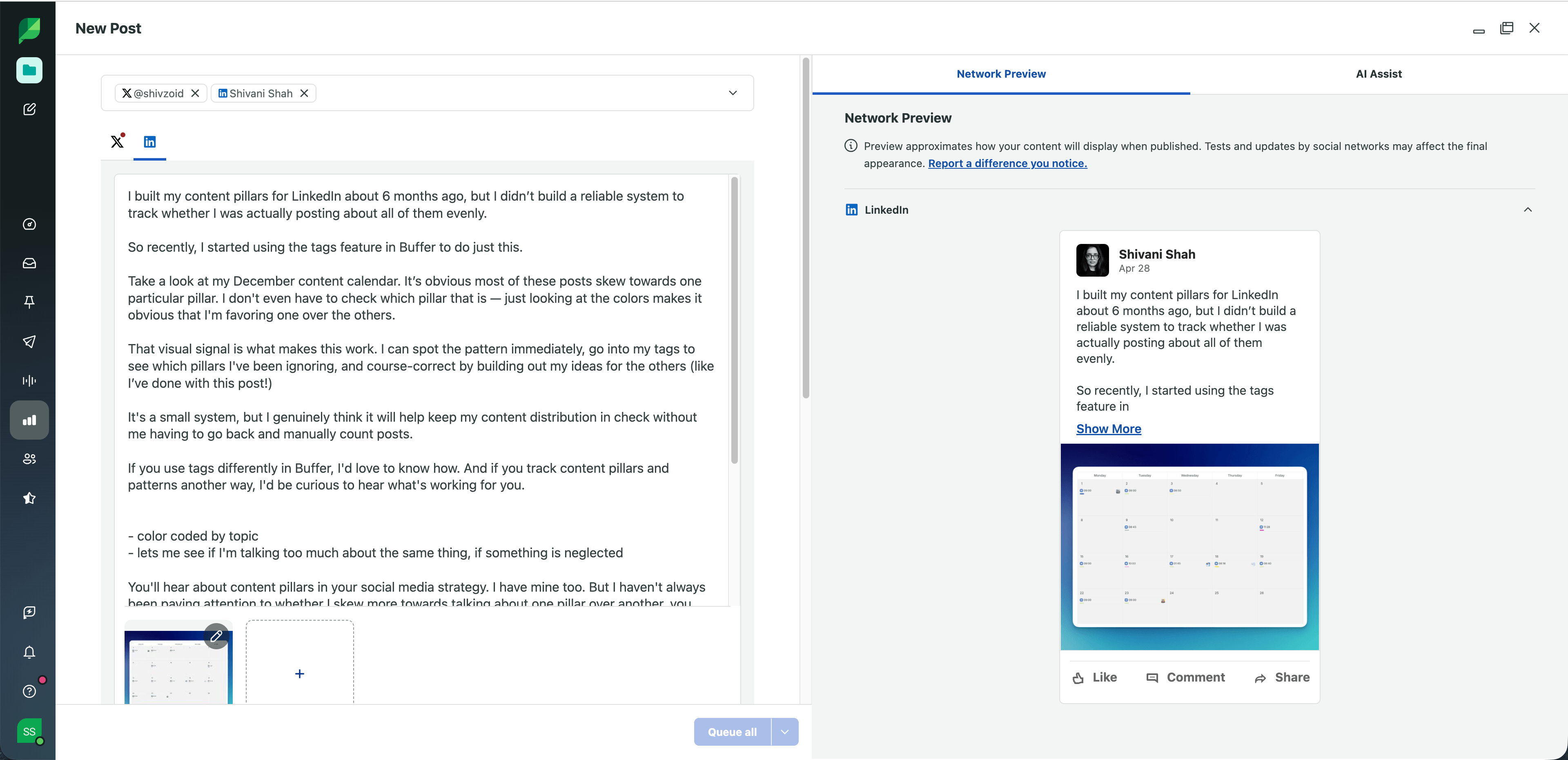The height and width of the screenshot is (760, 1568).
Task: Minimize the New Post window
Action: pos(1479,31)
